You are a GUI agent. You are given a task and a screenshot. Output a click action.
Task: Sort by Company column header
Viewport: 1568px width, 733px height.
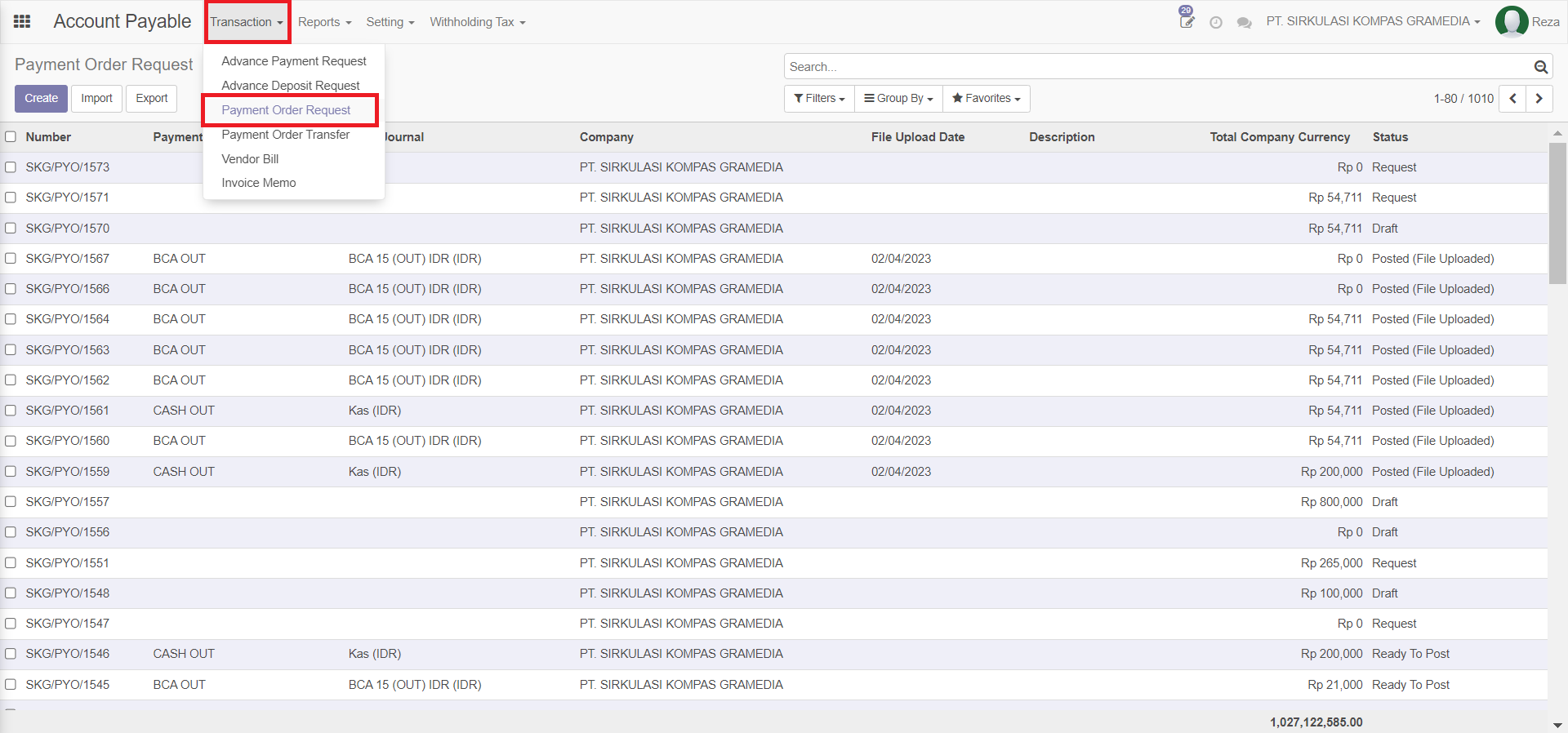[x=607, y=137]
